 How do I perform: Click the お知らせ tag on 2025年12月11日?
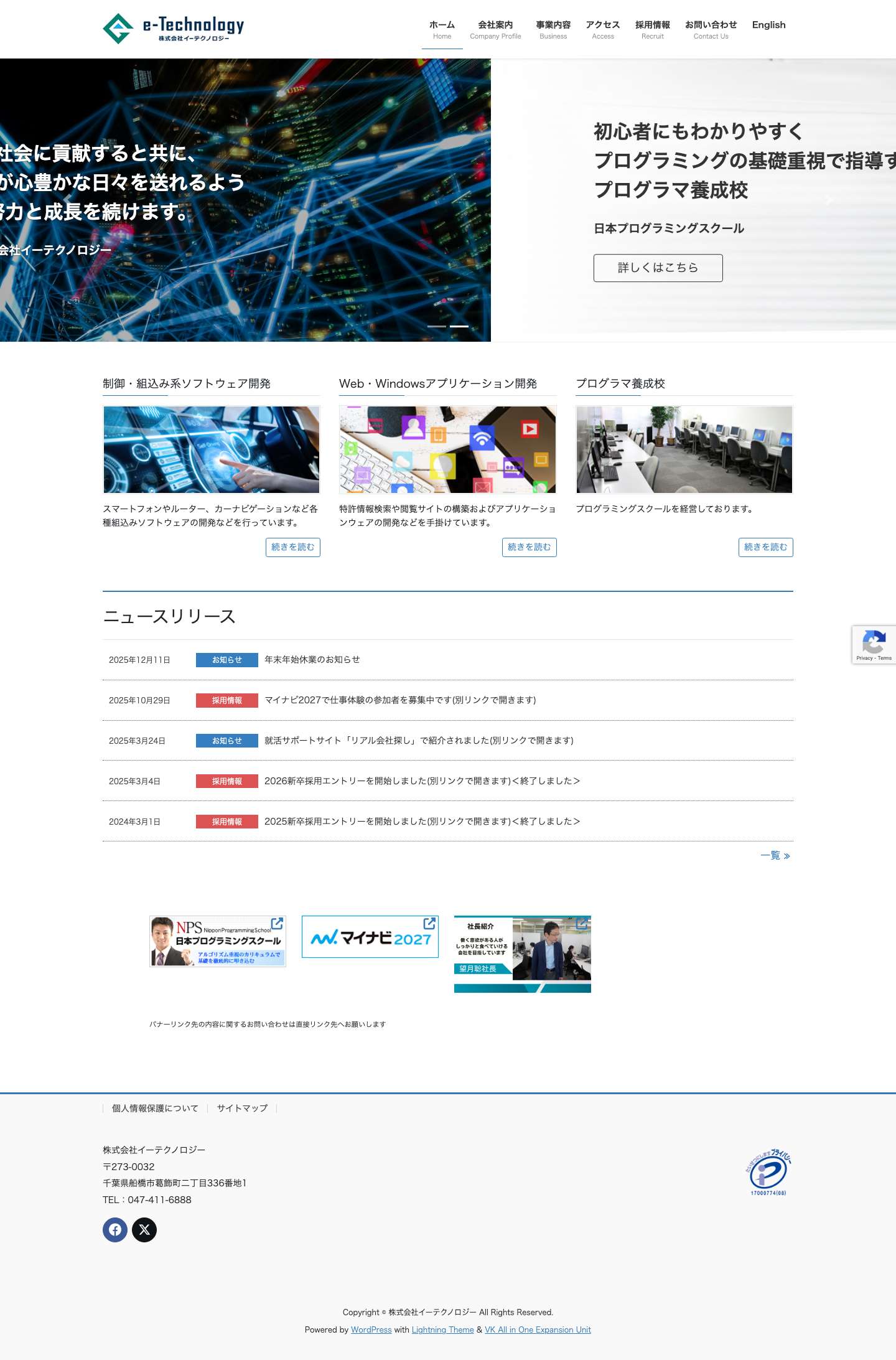(227, 660)
